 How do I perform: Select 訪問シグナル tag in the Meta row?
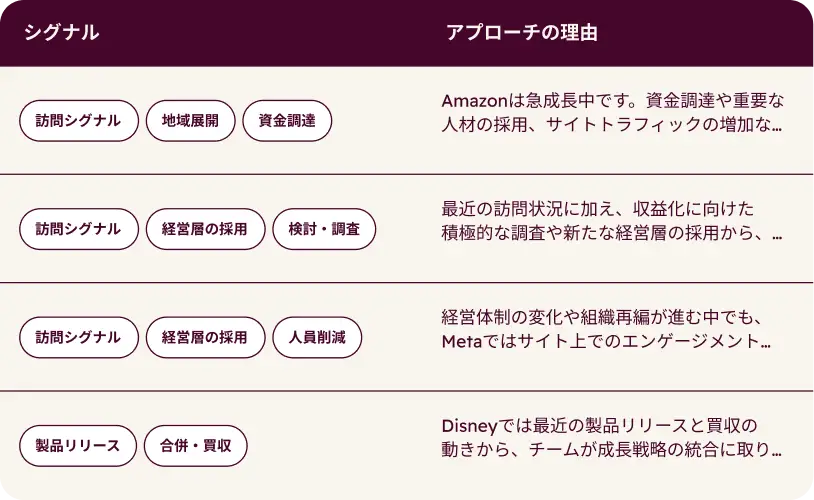coord(78,337)
